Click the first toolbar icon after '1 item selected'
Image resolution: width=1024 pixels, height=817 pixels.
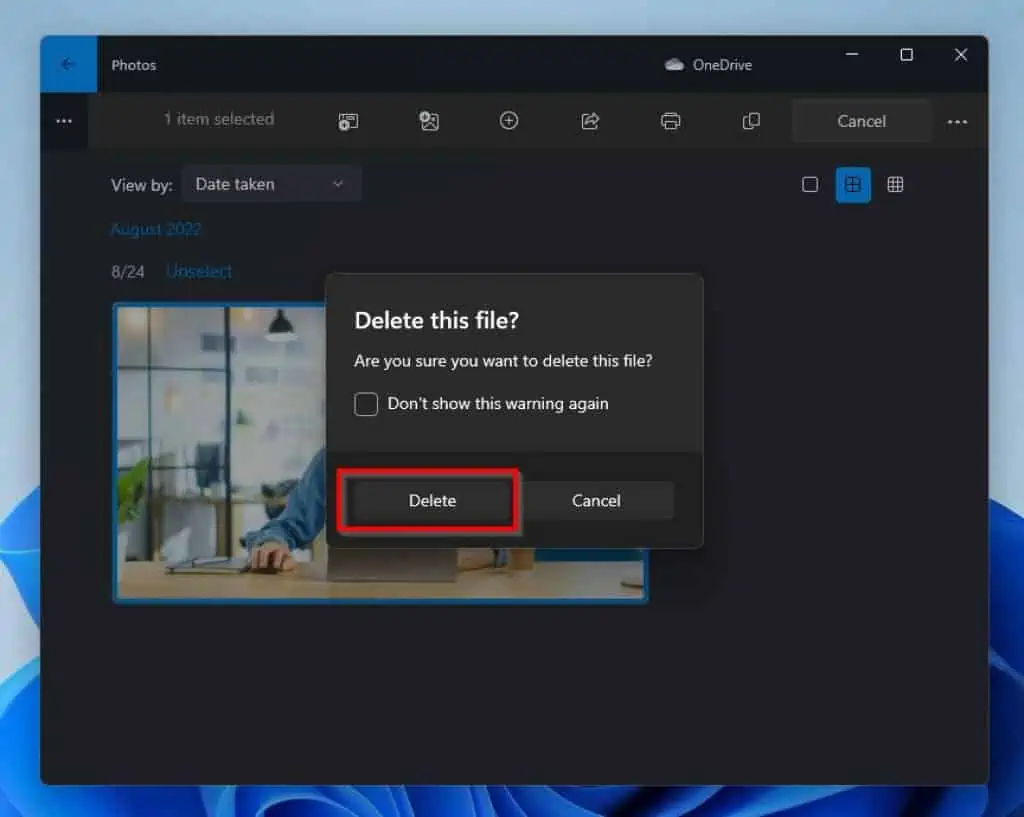[x=348, y=121]
